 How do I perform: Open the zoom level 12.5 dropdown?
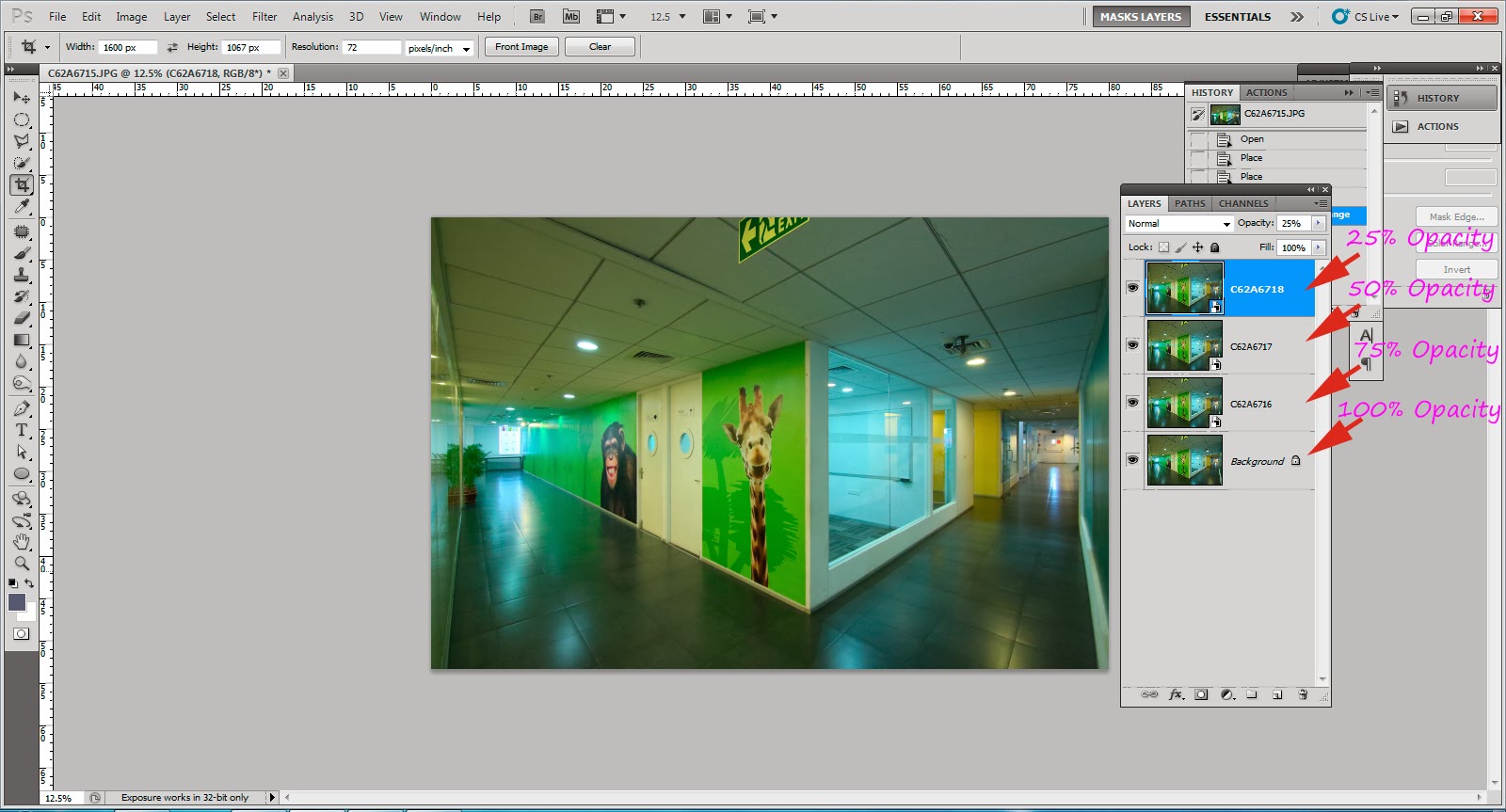682,17
